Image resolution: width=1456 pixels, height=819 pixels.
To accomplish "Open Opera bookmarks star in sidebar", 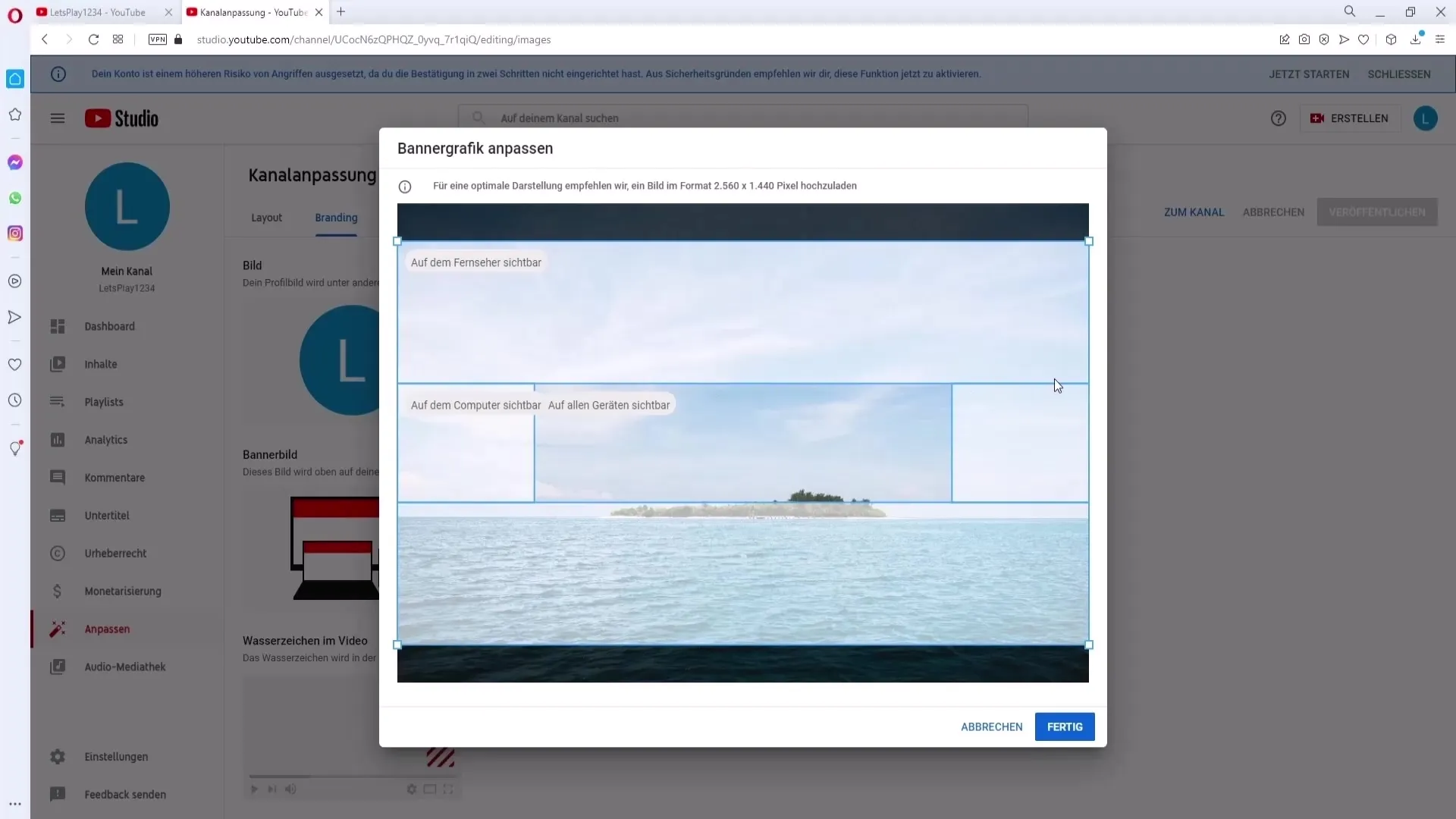I will 15,115.
